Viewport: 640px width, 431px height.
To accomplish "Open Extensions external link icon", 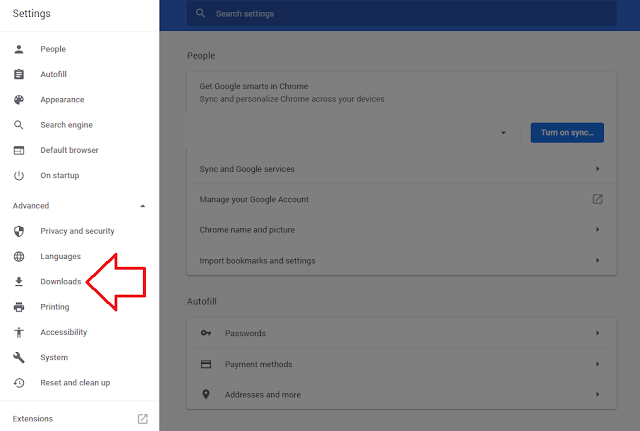I will (x=142, y=418).
